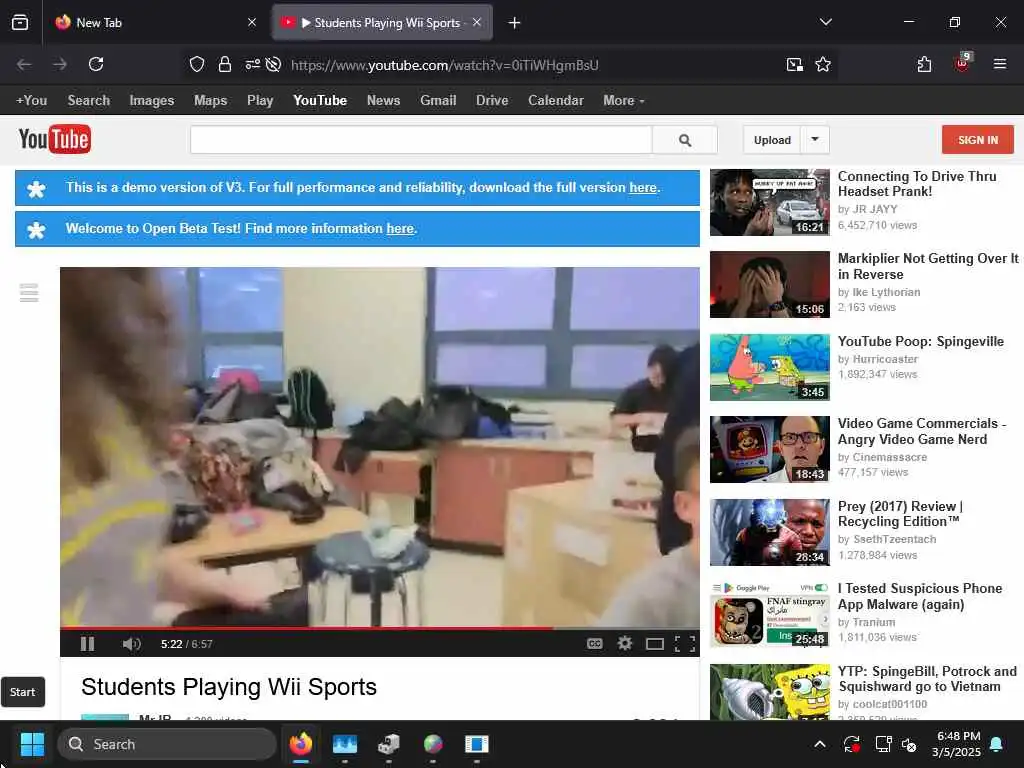1024x768 pixels.
Task: Expand the list all tabs chevron
Action: (x=825, y=22)
